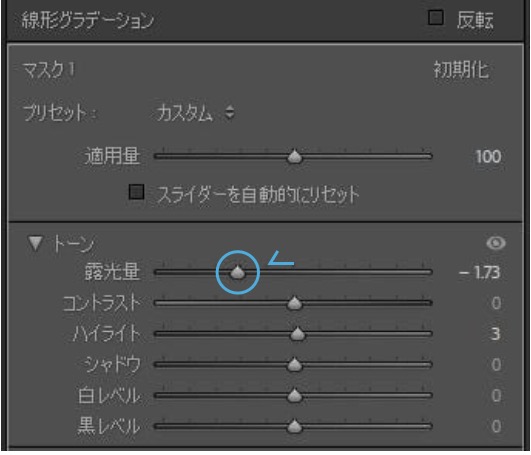
Task: Click the シャドウ slider handle
Action: [x=295, y=365]
